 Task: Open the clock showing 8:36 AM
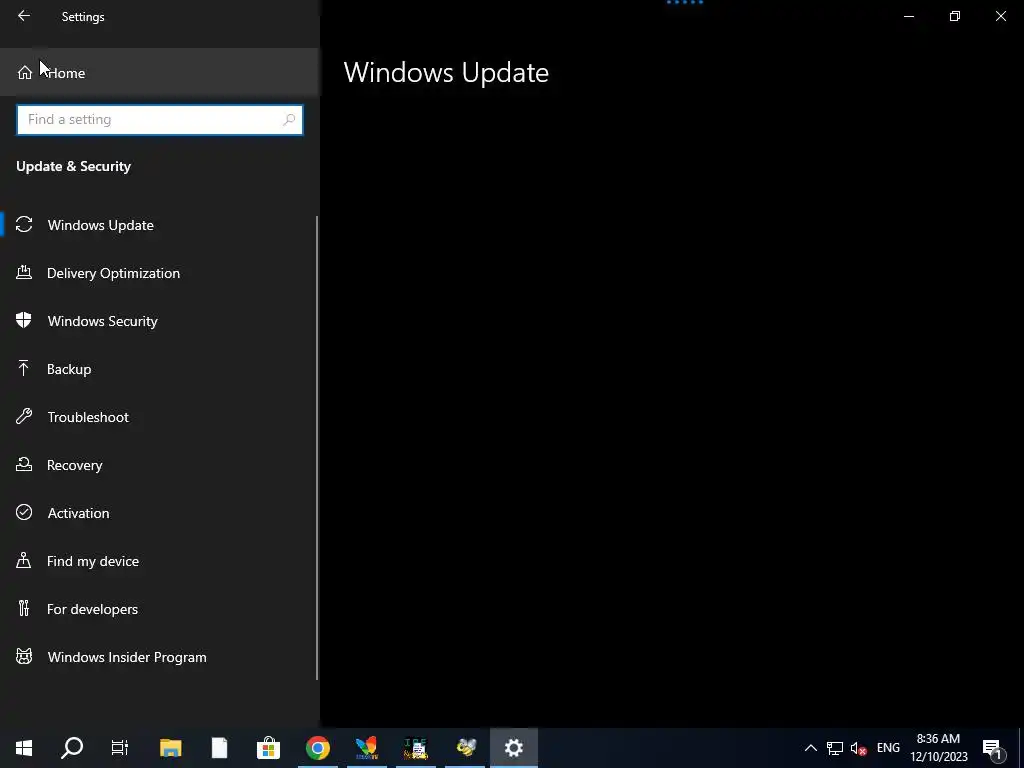[x=939, y=748]
